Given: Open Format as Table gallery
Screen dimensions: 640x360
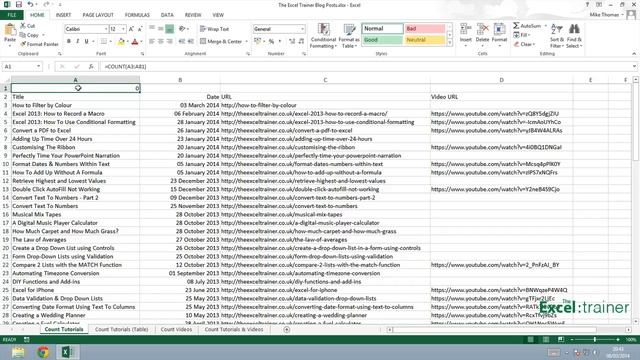Looking at the screenshot, I should (x=349, y=36).
